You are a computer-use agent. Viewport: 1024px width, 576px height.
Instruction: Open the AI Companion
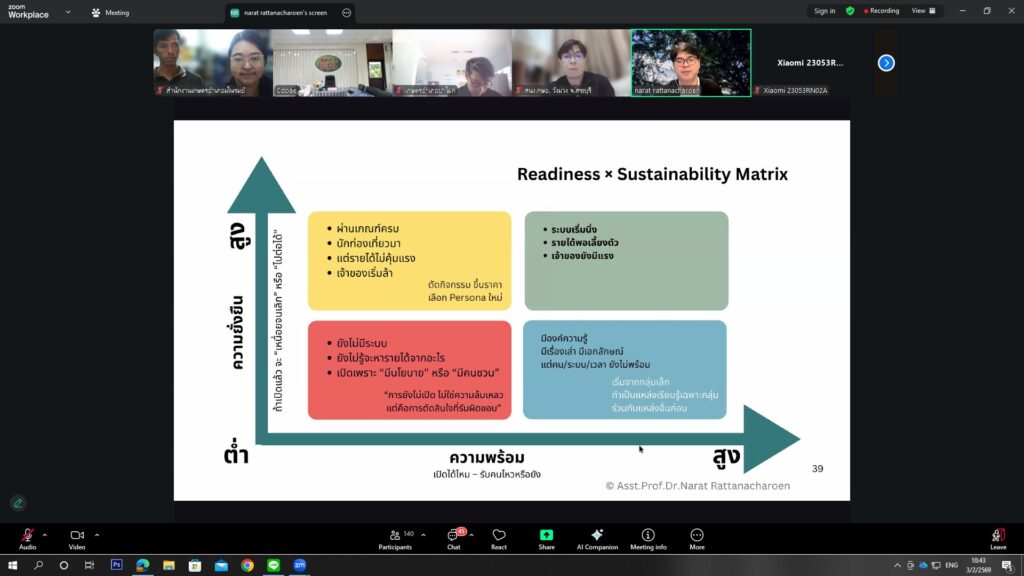(597, 538)
